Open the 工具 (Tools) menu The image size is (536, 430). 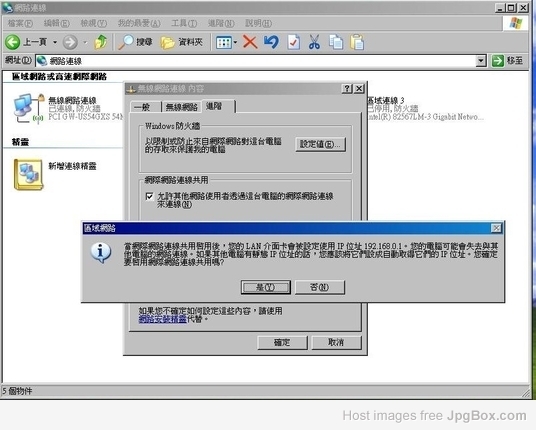184,23
